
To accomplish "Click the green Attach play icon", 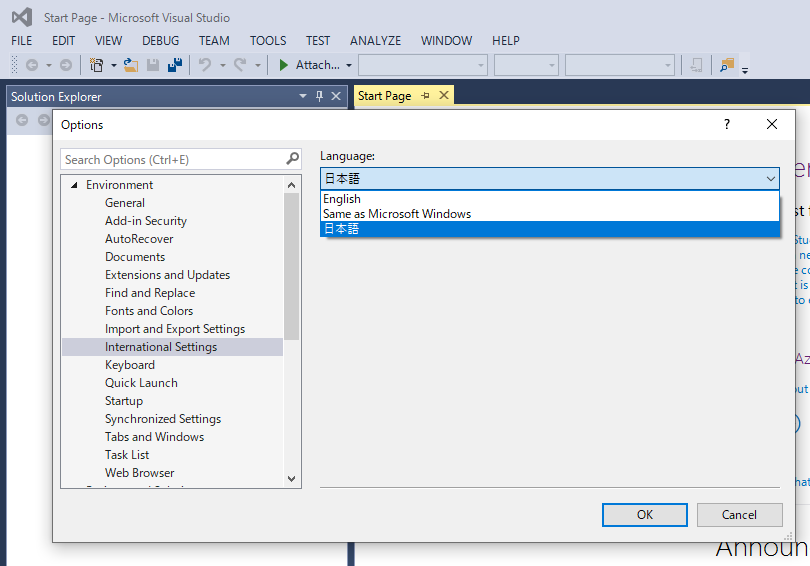I will pos(284,65).
